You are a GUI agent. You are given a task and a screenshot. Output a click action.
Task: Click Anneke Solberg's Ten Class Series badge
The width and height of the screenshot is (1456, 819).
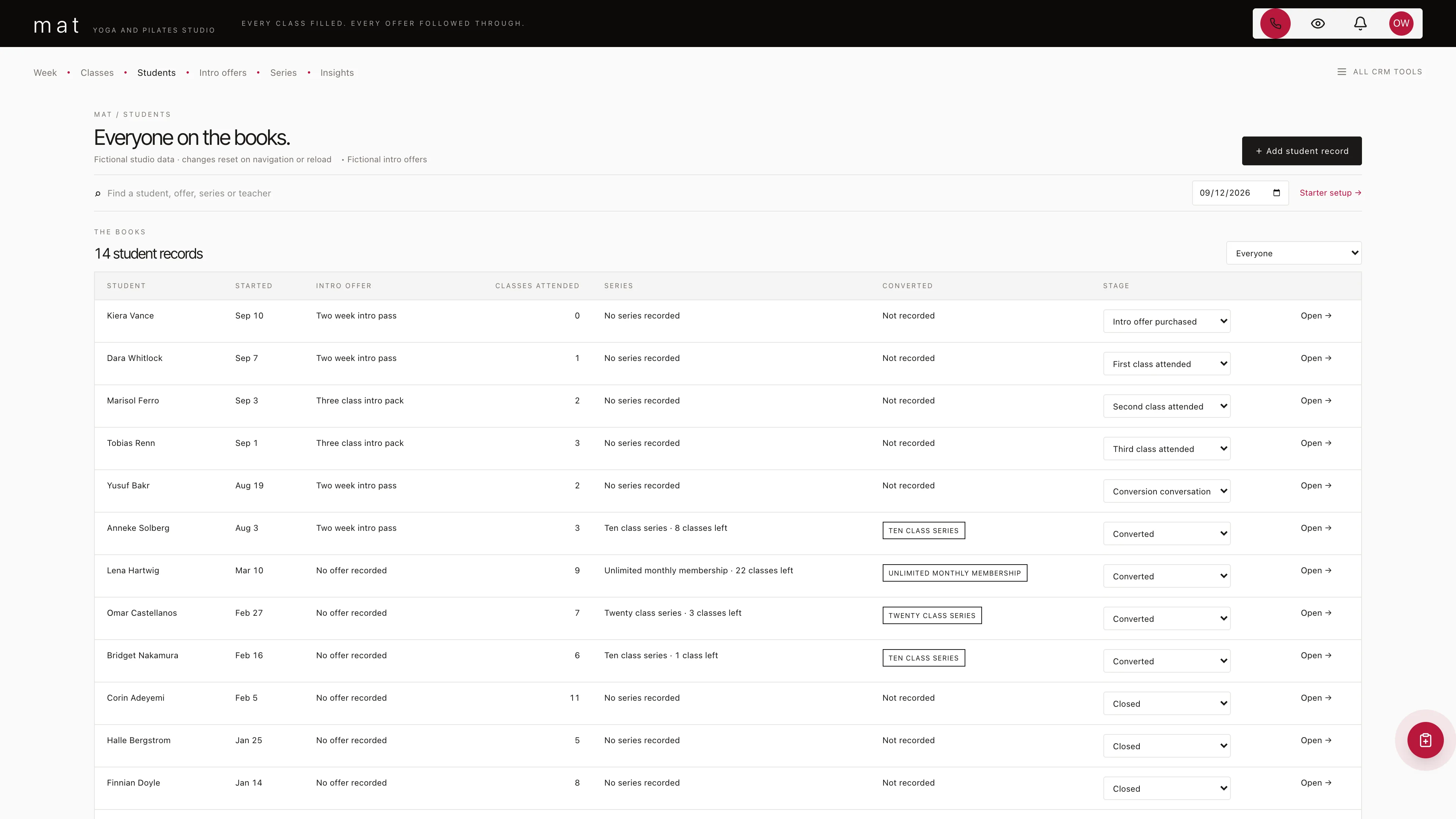924,531
